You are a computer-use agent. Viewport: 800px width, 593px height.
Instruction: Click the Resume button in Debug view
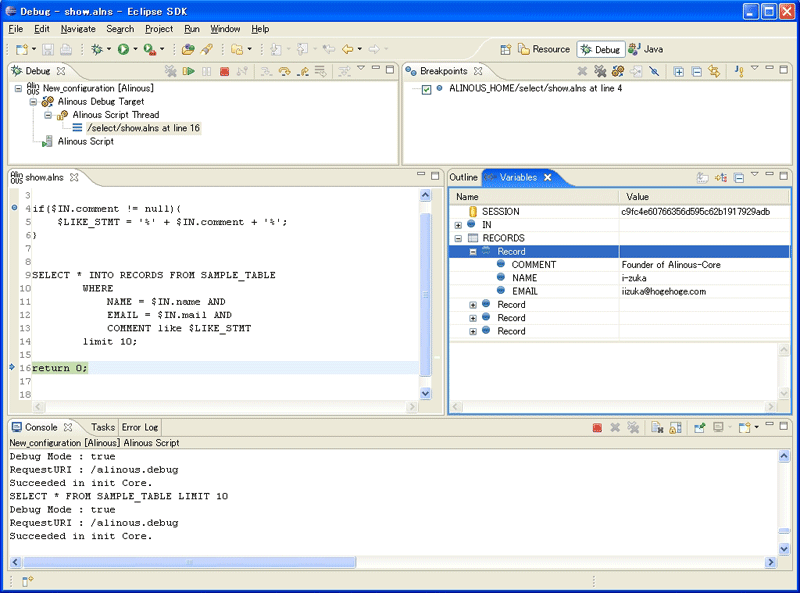[x=188, y=71]
